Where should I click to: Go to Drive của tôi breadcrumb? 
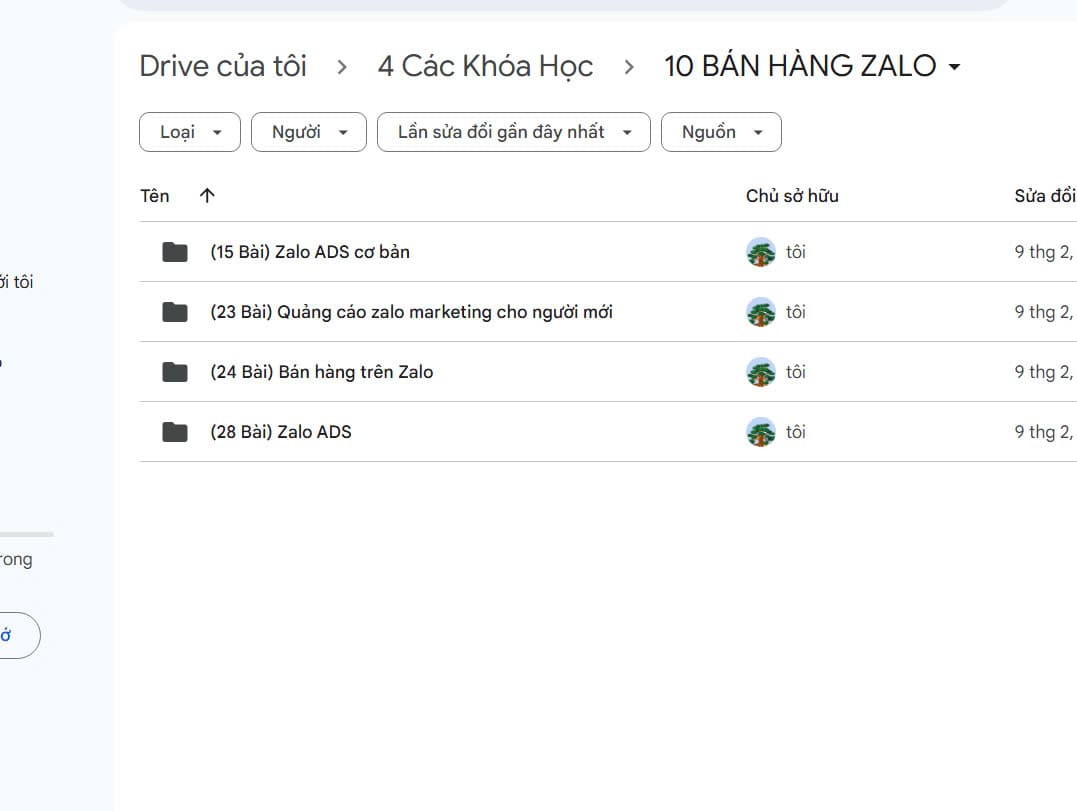pos(223,66)
